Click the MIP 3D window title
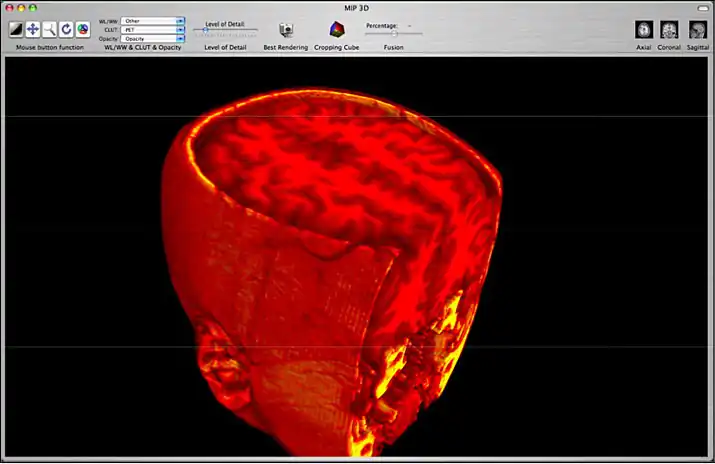715x464 pixels. pos(356,7)
